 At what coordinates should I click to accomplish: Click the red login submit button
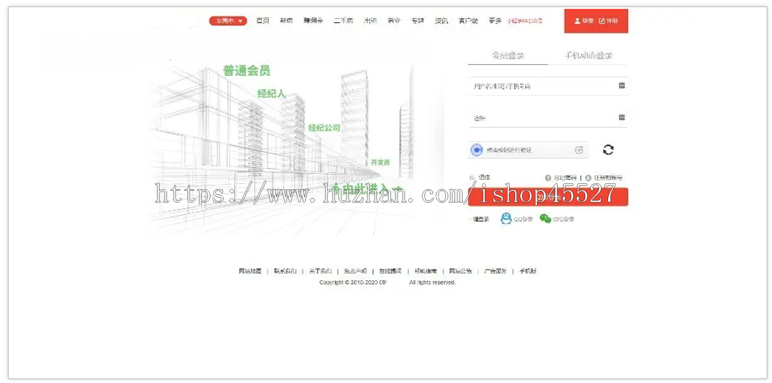(548, 197)
